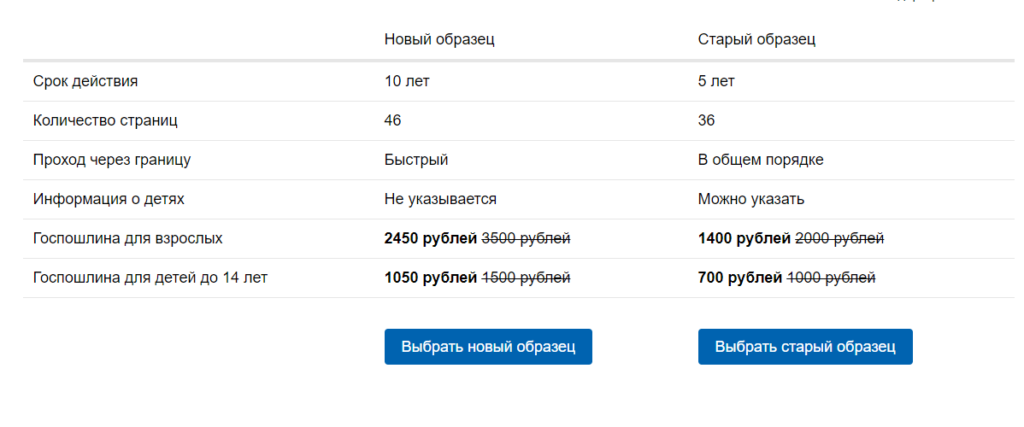1024x427 pixels.
Task: Click the crossed-out "2000 рублей" price
Action: 839,239
